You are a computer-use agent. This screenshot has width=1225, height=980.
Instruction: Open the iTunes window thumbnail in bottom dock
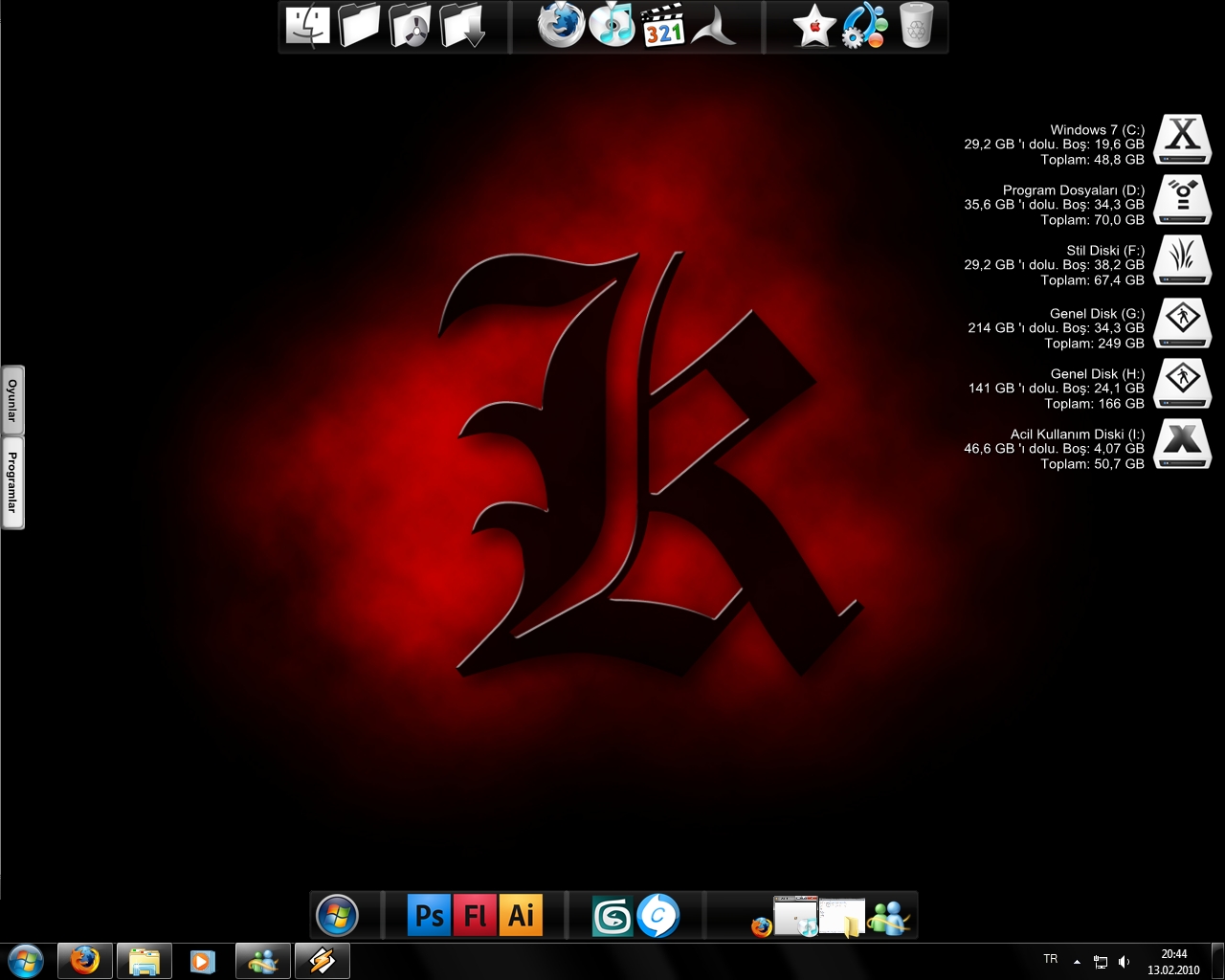[x=796, y=916]
